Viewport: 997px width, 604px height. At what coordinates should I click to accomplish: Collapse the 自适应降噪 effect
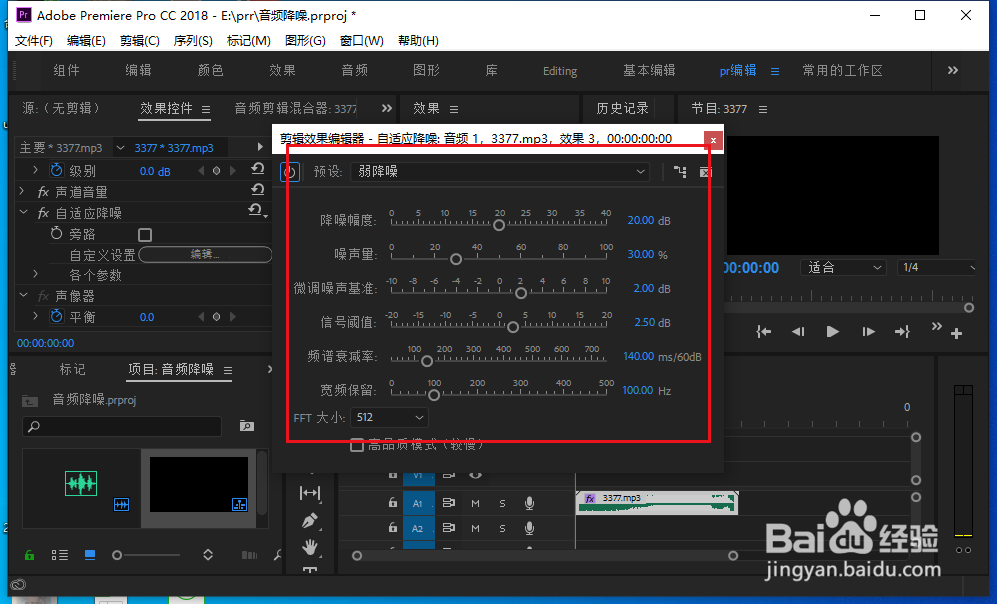pos(24,212)
